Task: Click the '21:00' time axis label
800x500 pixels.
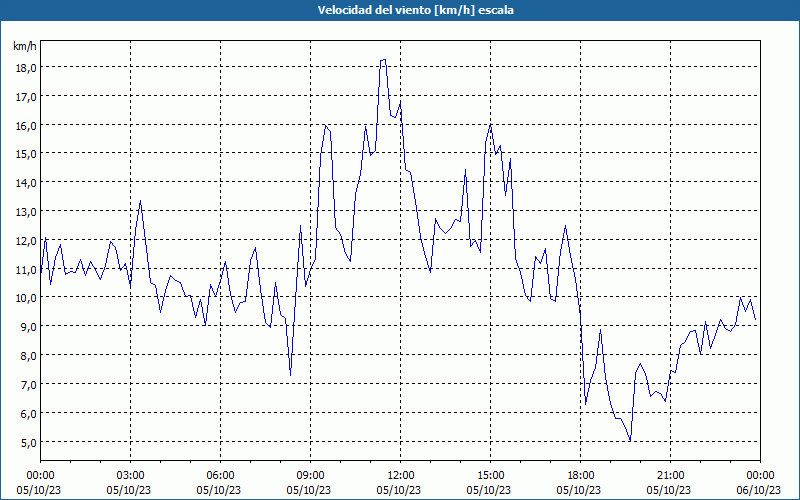Action: [x=670, y=476]
